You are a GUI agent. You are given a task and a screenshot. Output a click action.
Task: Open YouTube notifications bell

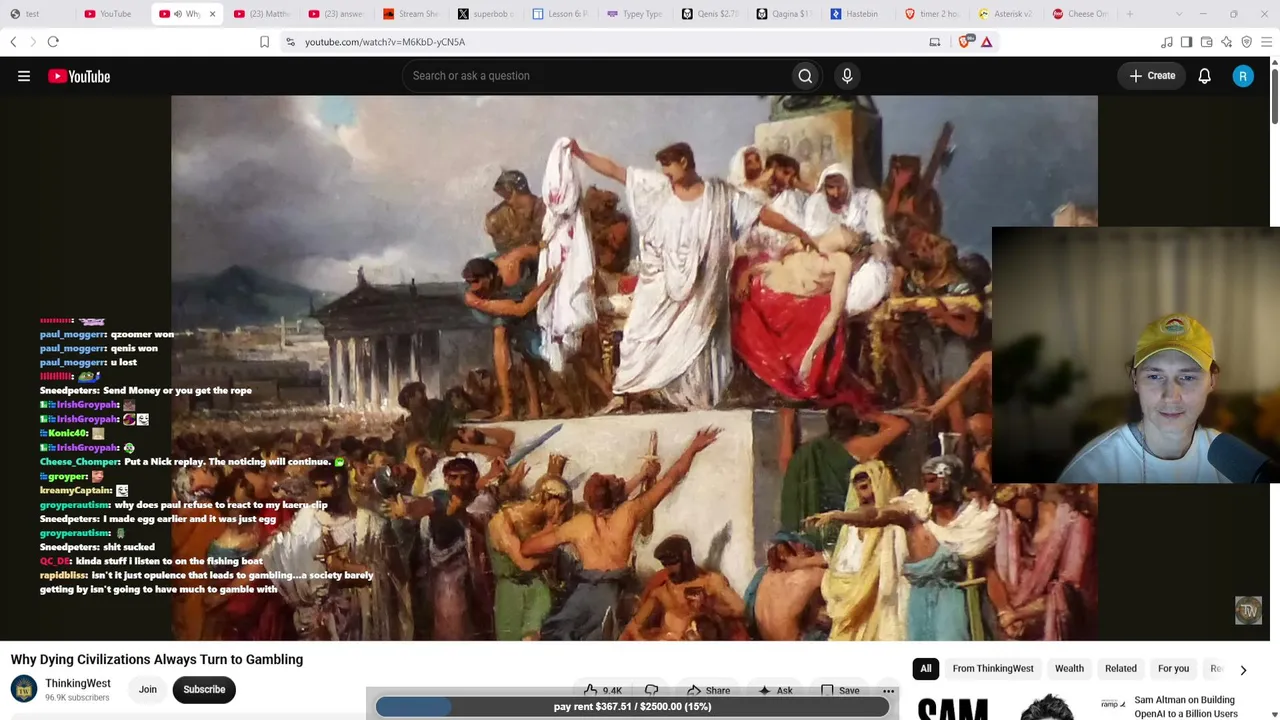tap(1204, 76)
